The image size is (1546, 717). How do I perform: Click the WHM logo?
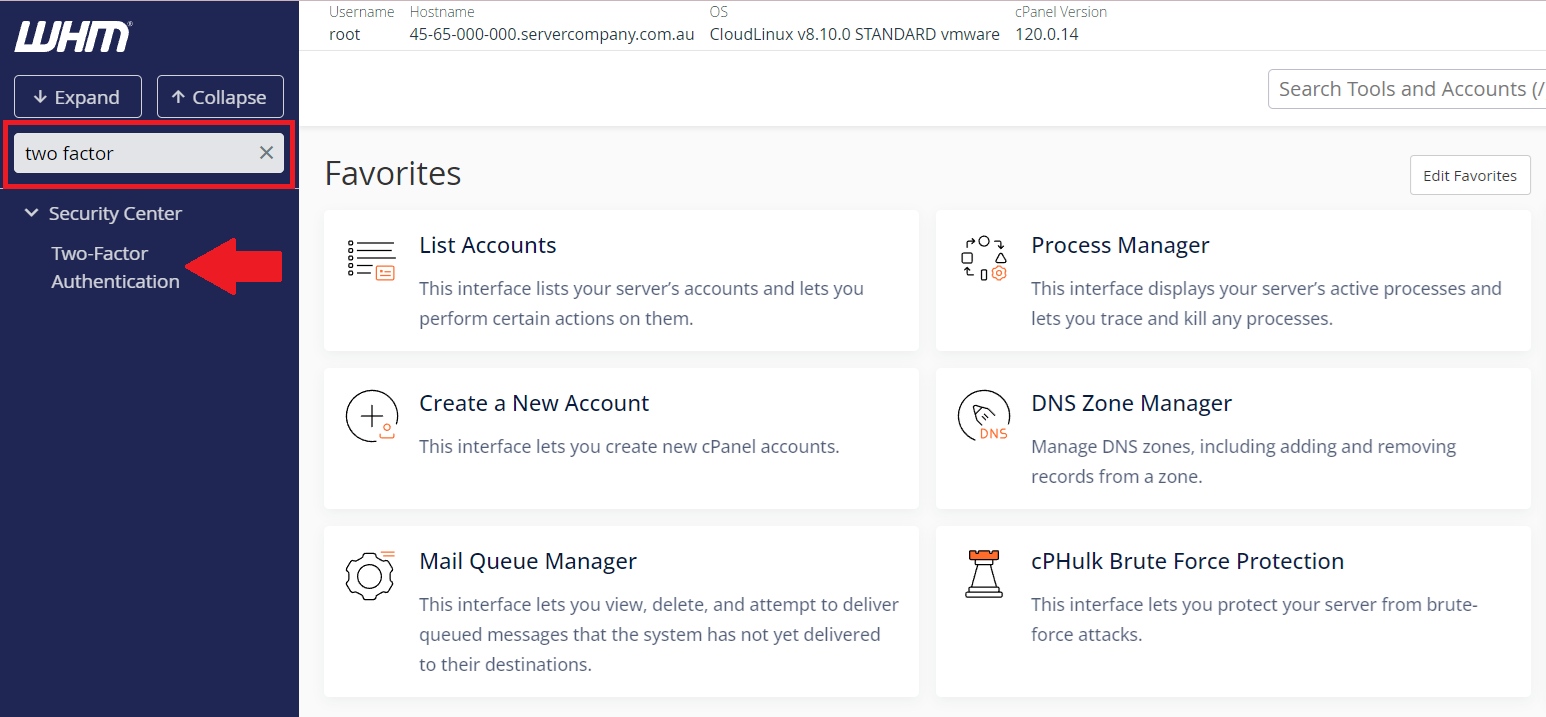tap(72, 37)
